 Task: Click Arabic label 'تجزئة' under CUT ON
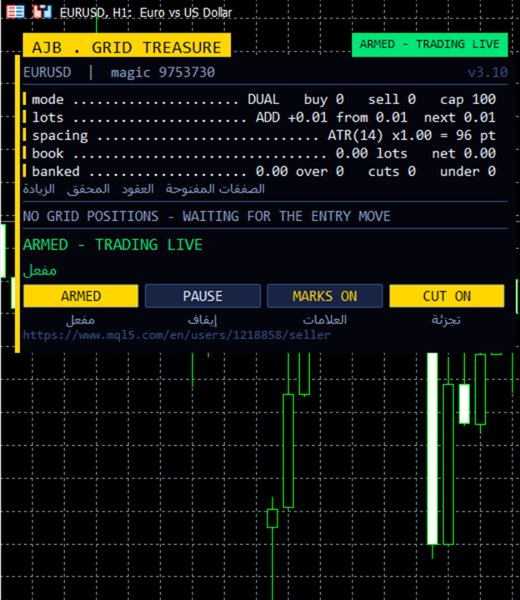tap(447, 320)
